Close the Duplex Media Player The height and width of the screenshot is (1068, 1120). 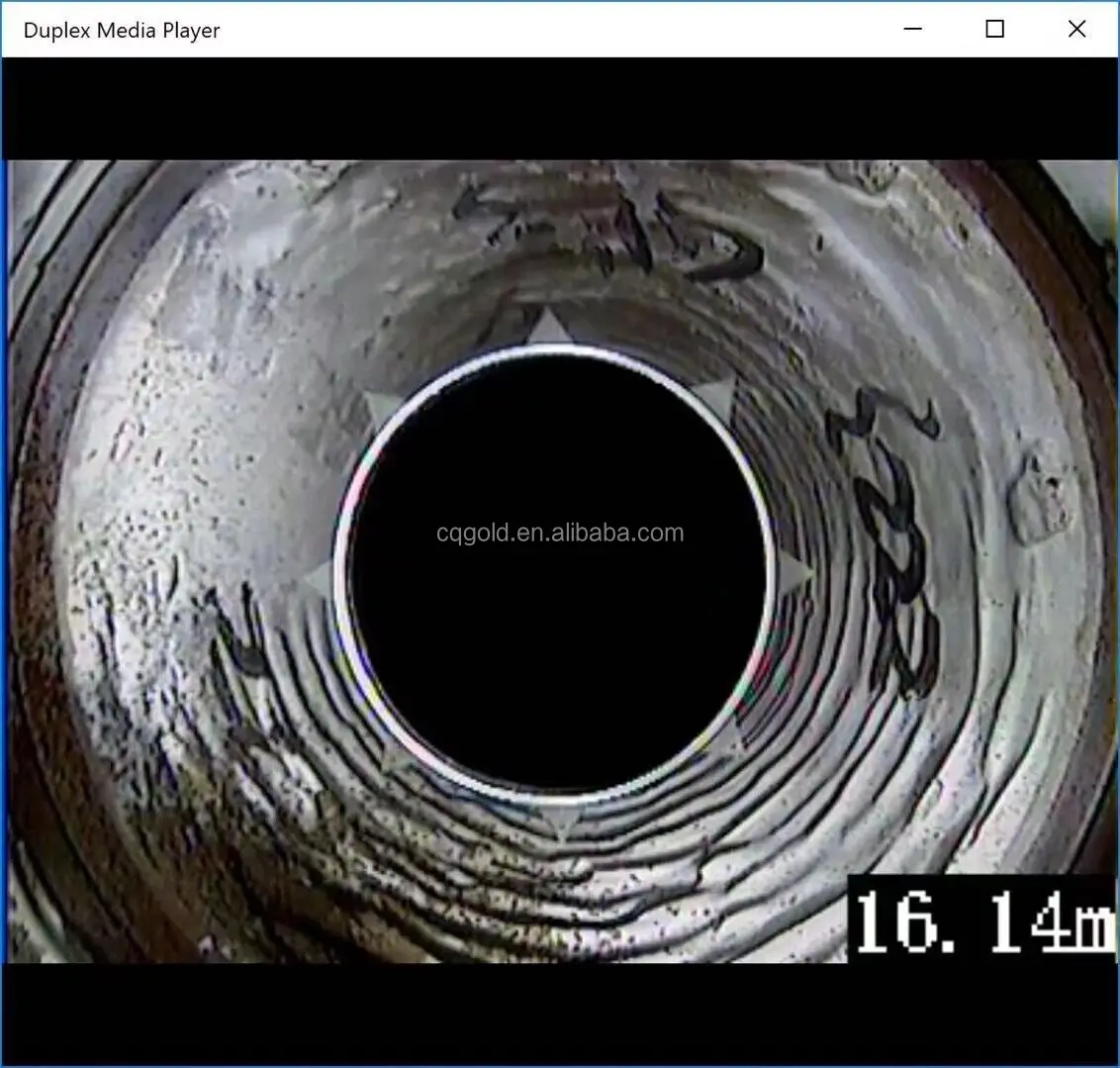(x=1076, y=29)
